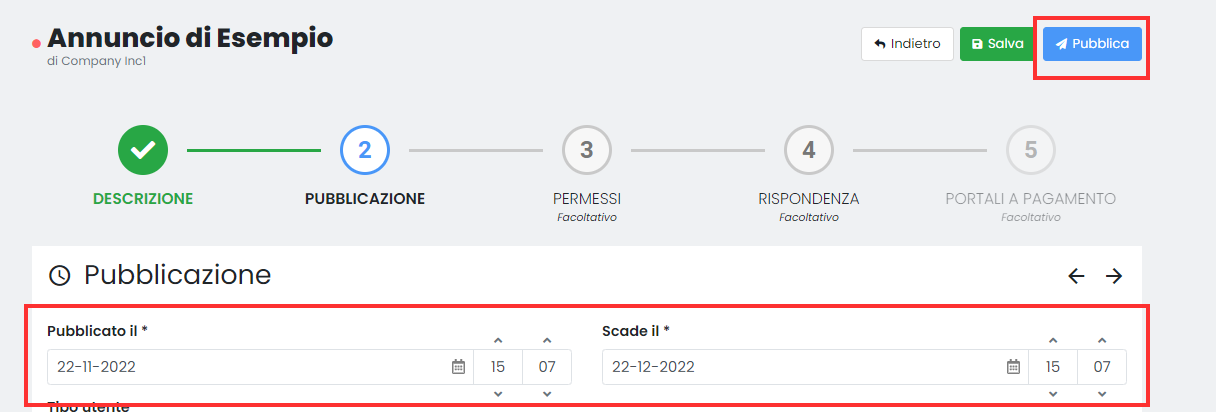Go back with the Indietro button
Viewport: 1216px width, 412px height.
pyautogui.click(x=907, y=44)
